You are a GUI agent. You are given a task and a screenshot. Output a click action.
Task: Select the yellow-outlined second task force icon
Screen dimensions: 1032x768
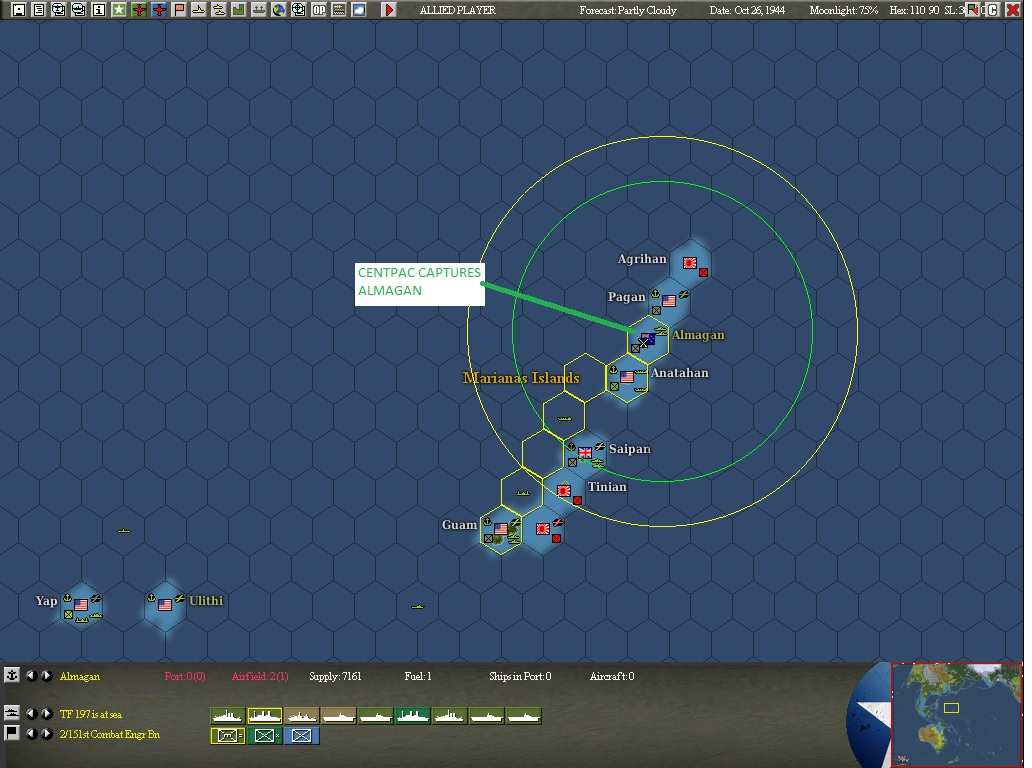265,716
